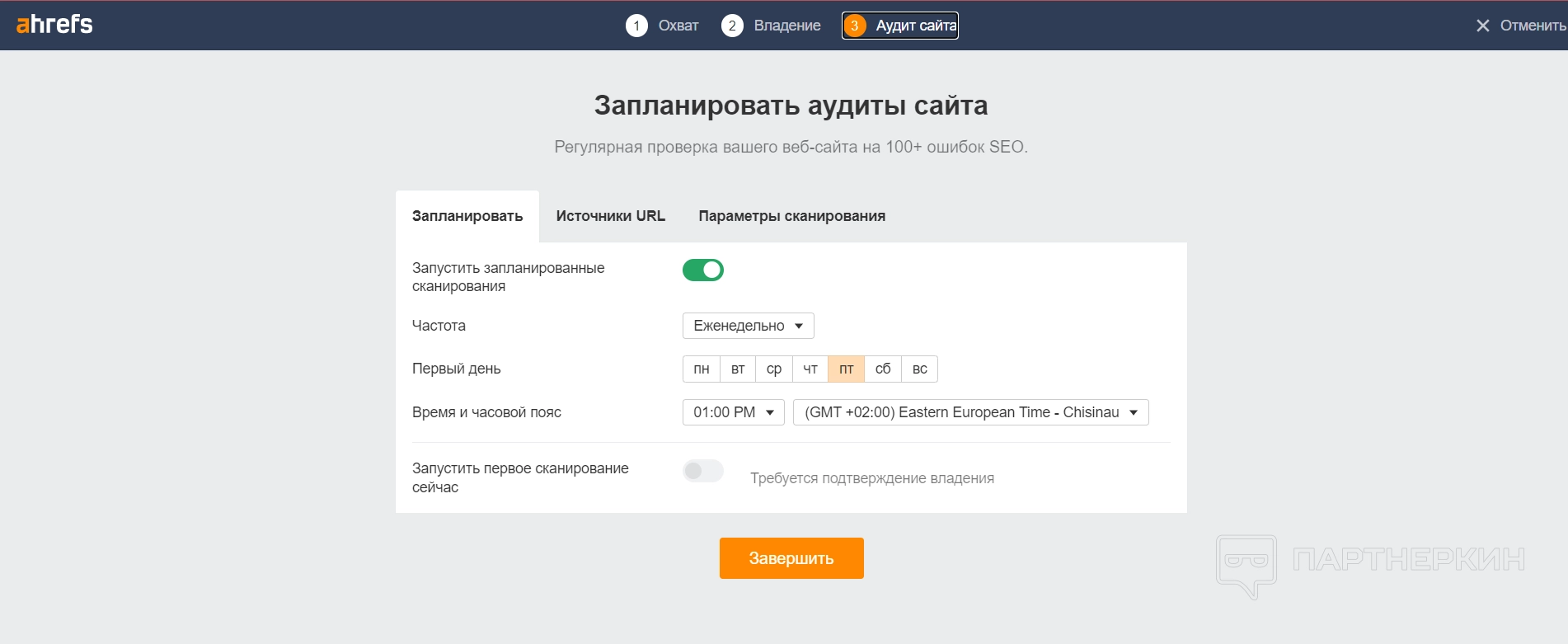Open the Еженедельно frequency dropdown
Viewport: 1568px width, 644px height.
[748, 326]
